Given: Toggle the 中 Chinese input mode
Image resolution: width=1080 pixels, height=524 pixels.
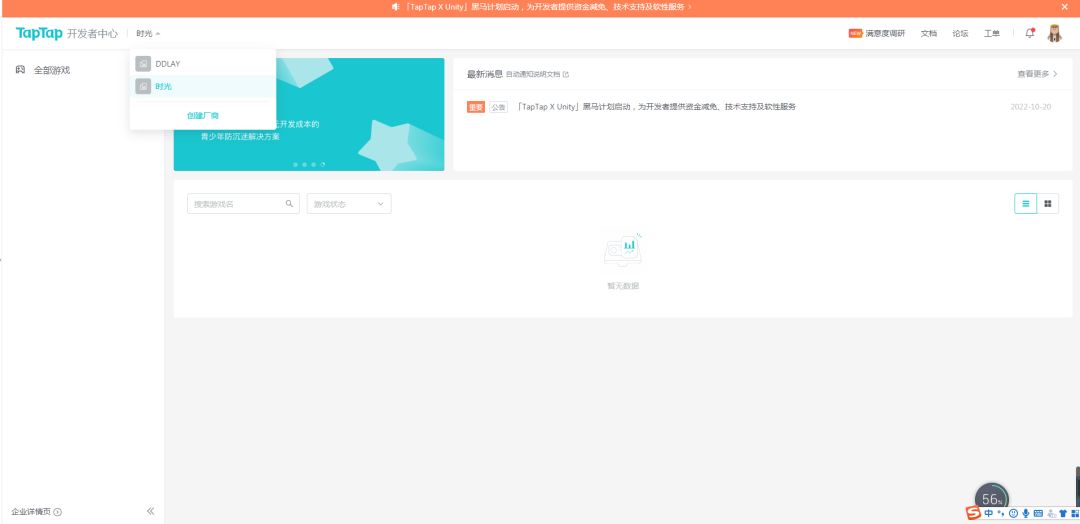Looking at the screenshot, I should 988,513.
